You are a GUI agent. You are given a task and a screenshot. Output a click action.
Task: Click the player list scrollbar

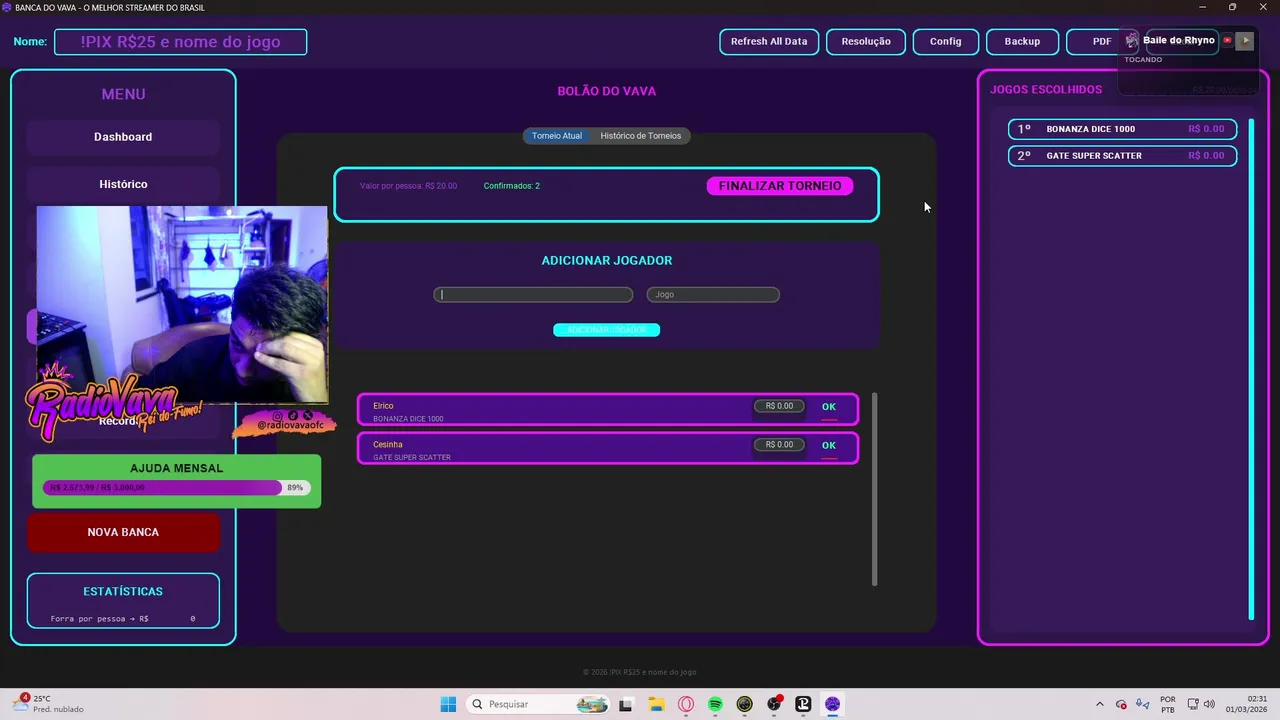(x=875, y=489)
